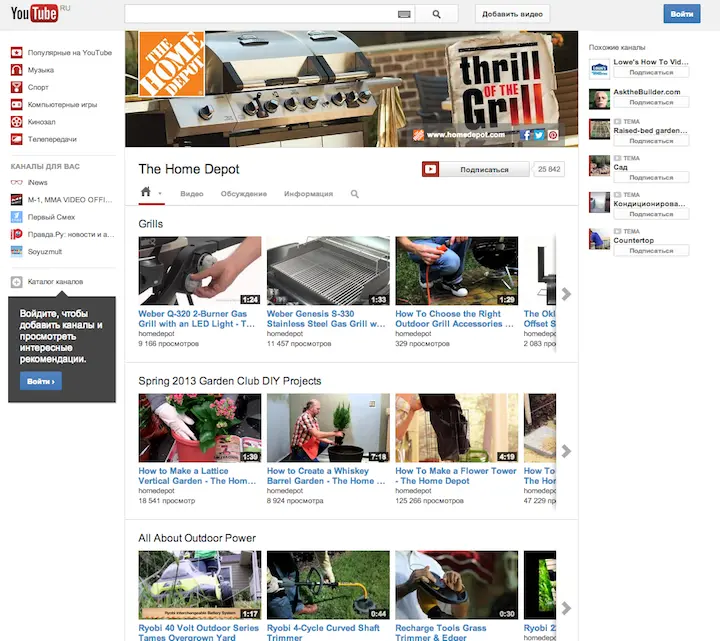
Task: Subscribe to The Home Depot channel
Action: coord(475,169)
